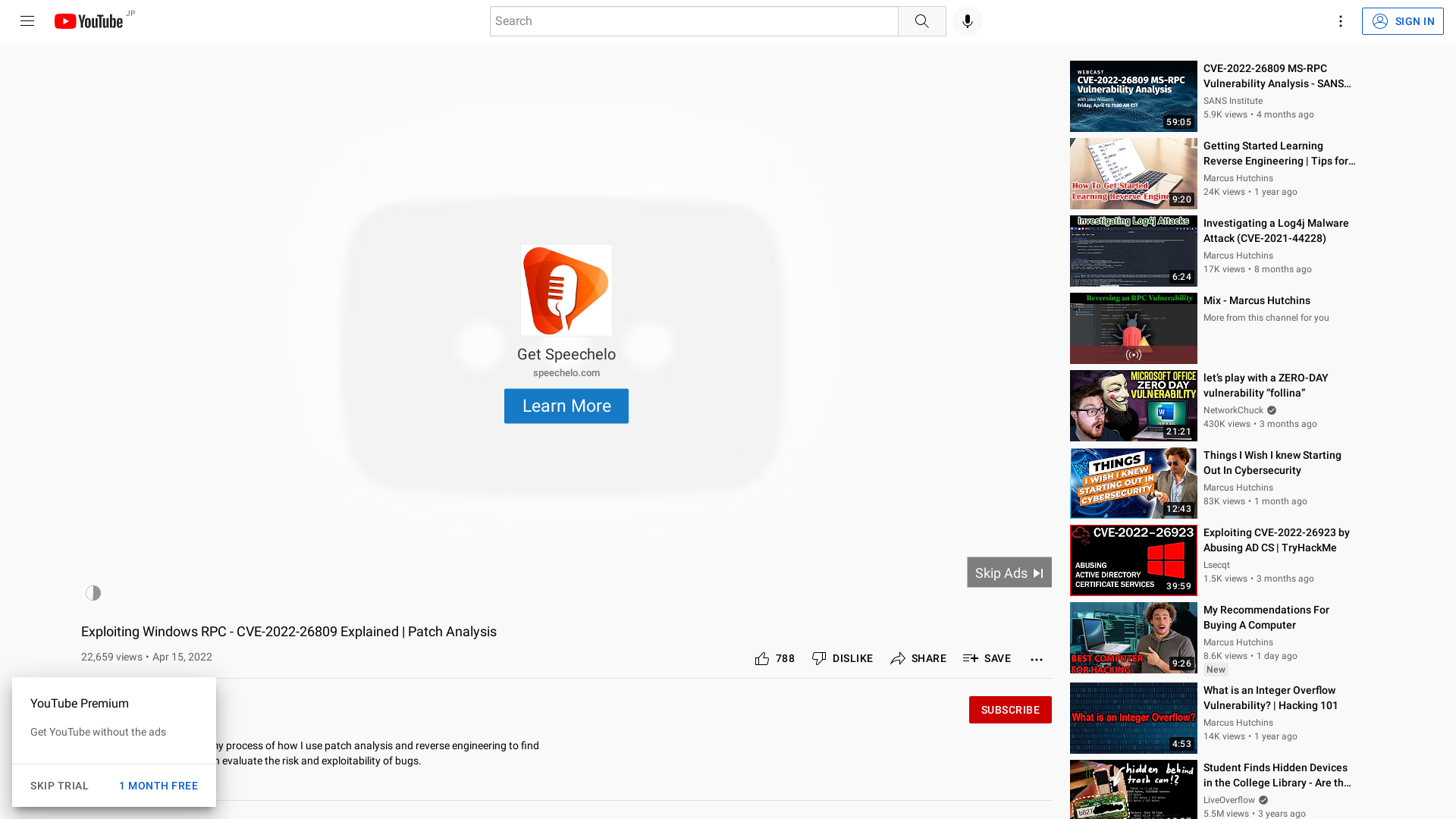
Task: Open title 'Exploiting CVE-2022-26923 by Abusing AD CS'
Action: [1276, 540]
